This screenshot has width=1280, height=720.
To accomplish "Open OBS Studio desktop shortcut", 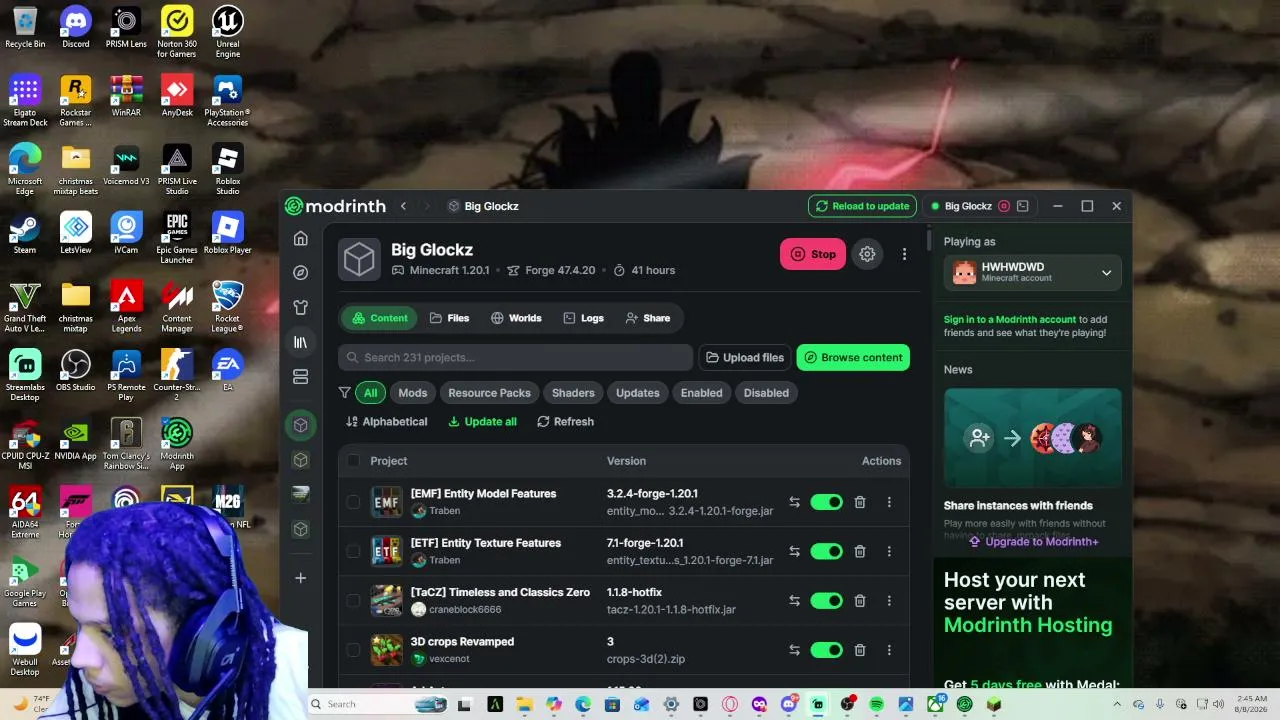I will (x=76, y=373).
